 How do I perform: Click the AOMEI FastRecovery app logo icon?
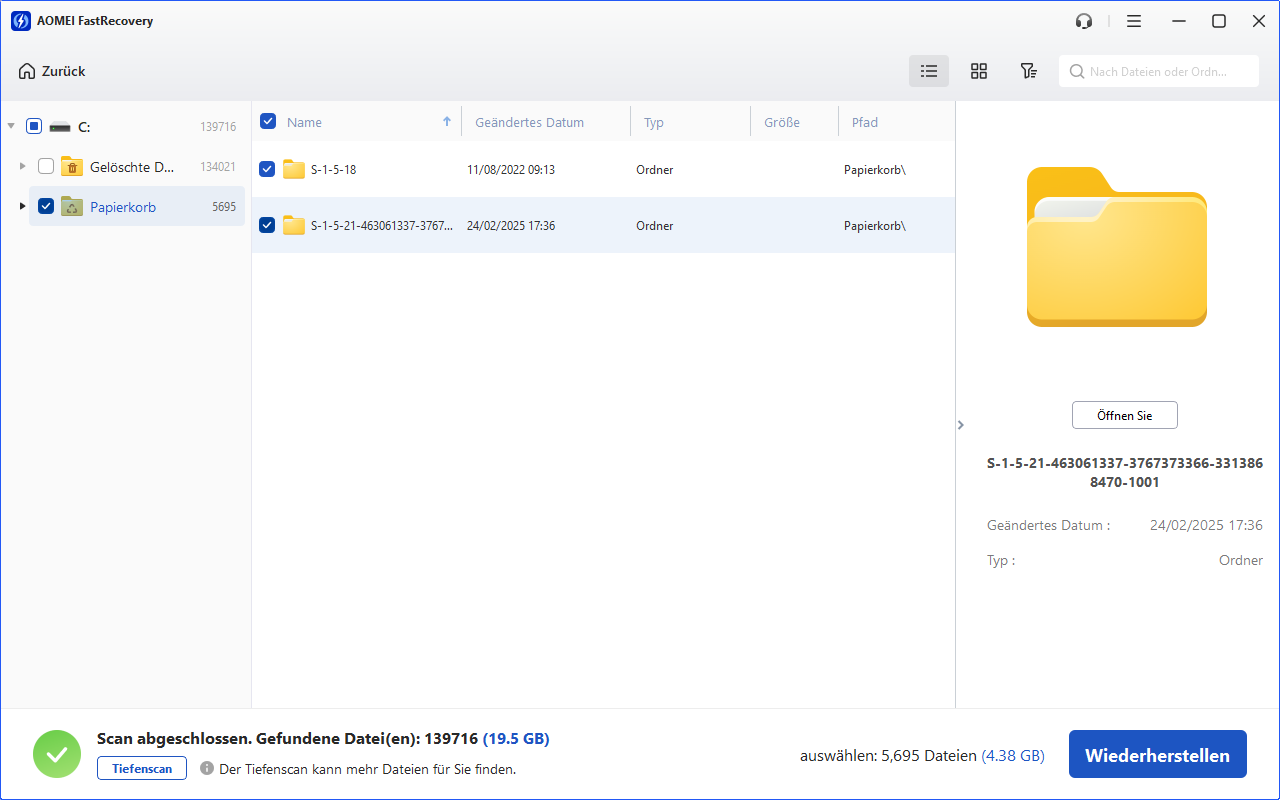coord(20,21)
